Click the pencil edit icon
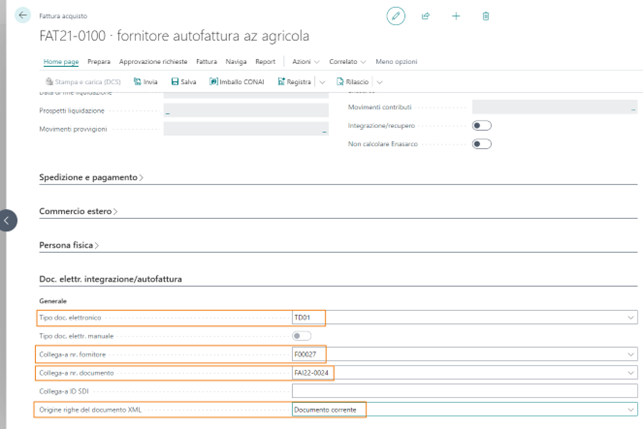 click(396, 16)
